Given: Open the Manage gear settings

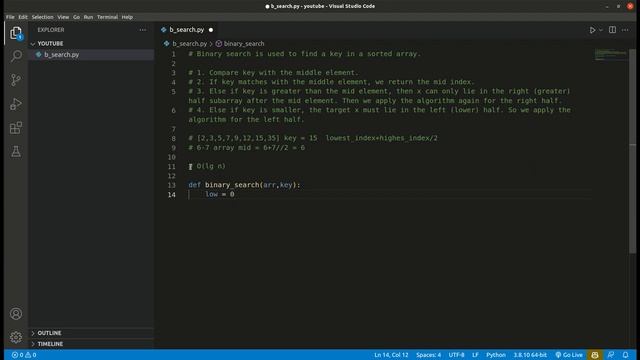Looking at the screenshot, I should pos(16,337).
